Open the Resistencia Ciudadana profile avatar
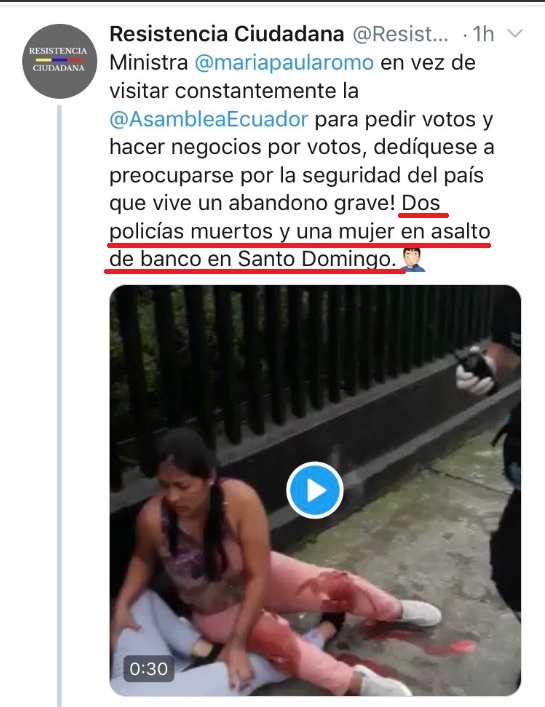The height and width of the screenshot is (707, 545). tap(59, 61)
